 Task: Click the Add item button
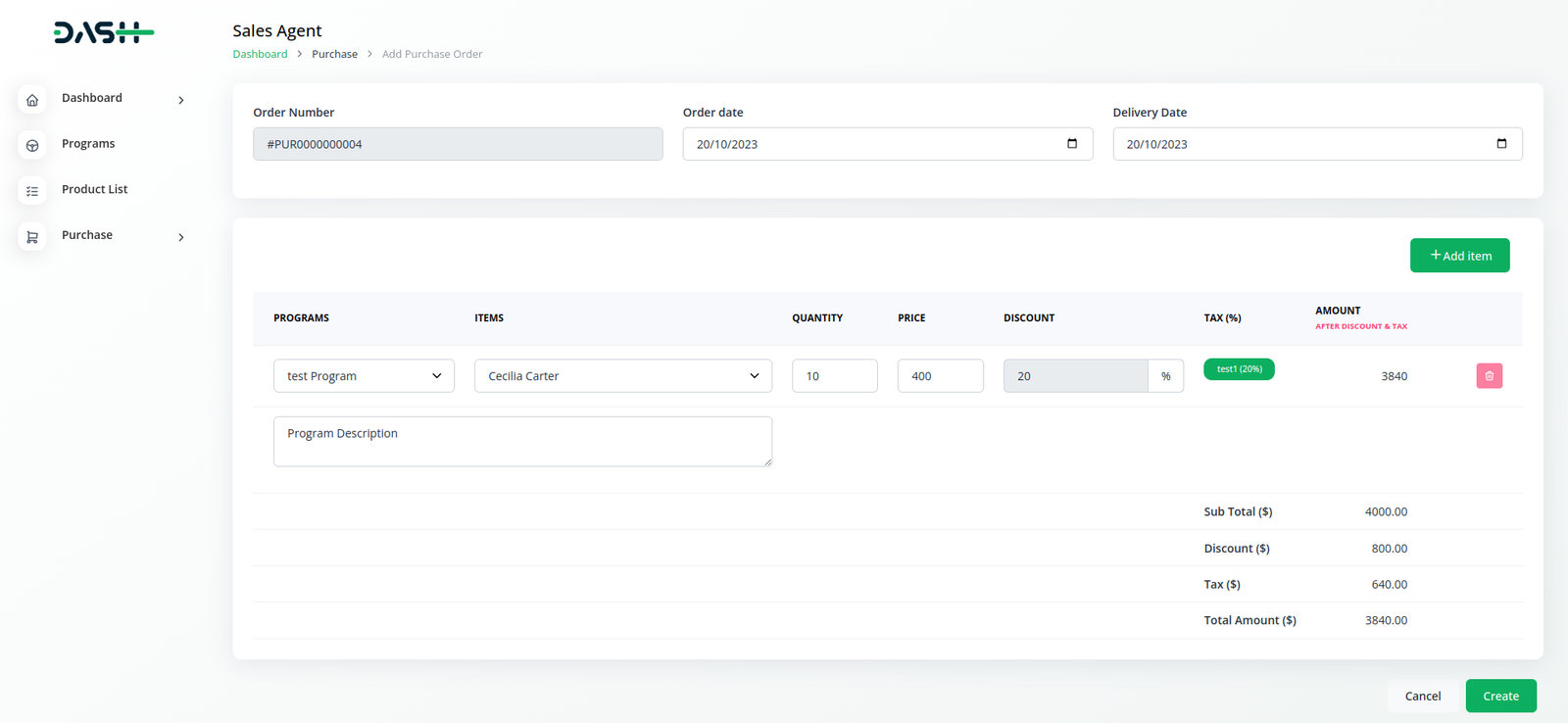1459,256
